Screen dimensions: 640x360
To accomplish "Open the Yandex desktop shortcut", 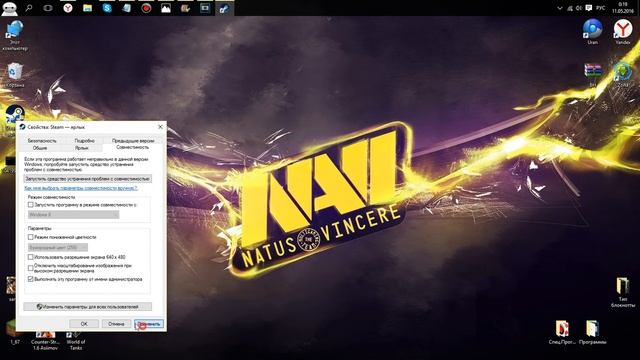I will [622, 31].
